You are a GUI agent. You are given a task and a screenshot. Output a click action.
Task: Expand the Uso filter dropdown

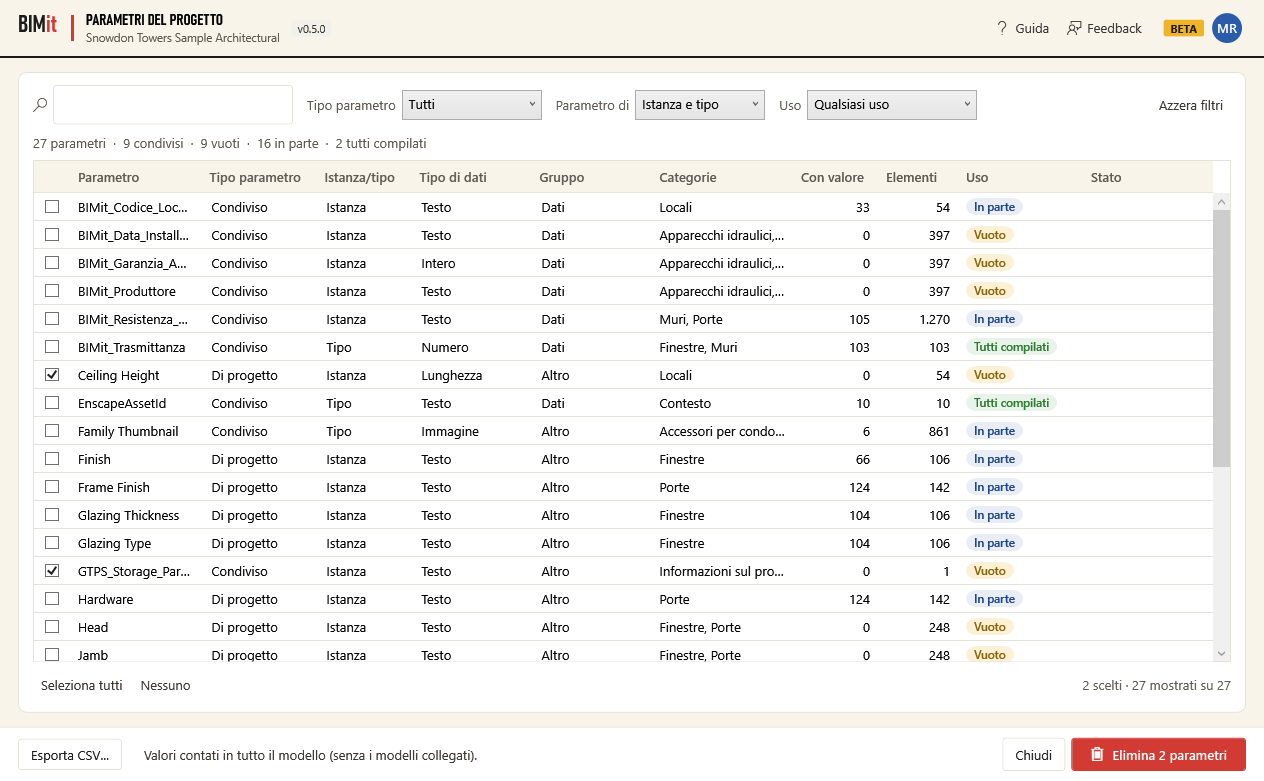892,105
